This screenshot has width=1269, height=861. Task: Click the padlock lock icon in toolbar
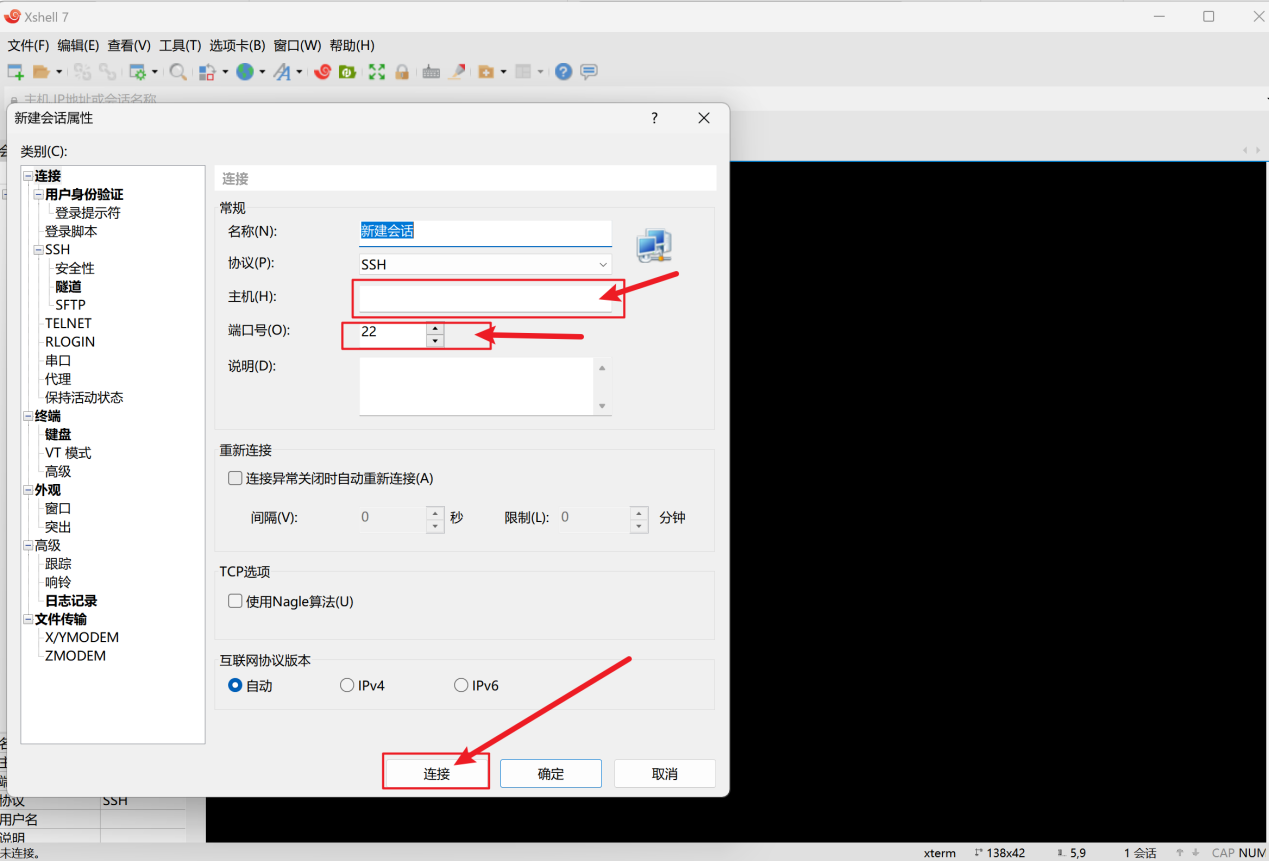tap(402, 72)
